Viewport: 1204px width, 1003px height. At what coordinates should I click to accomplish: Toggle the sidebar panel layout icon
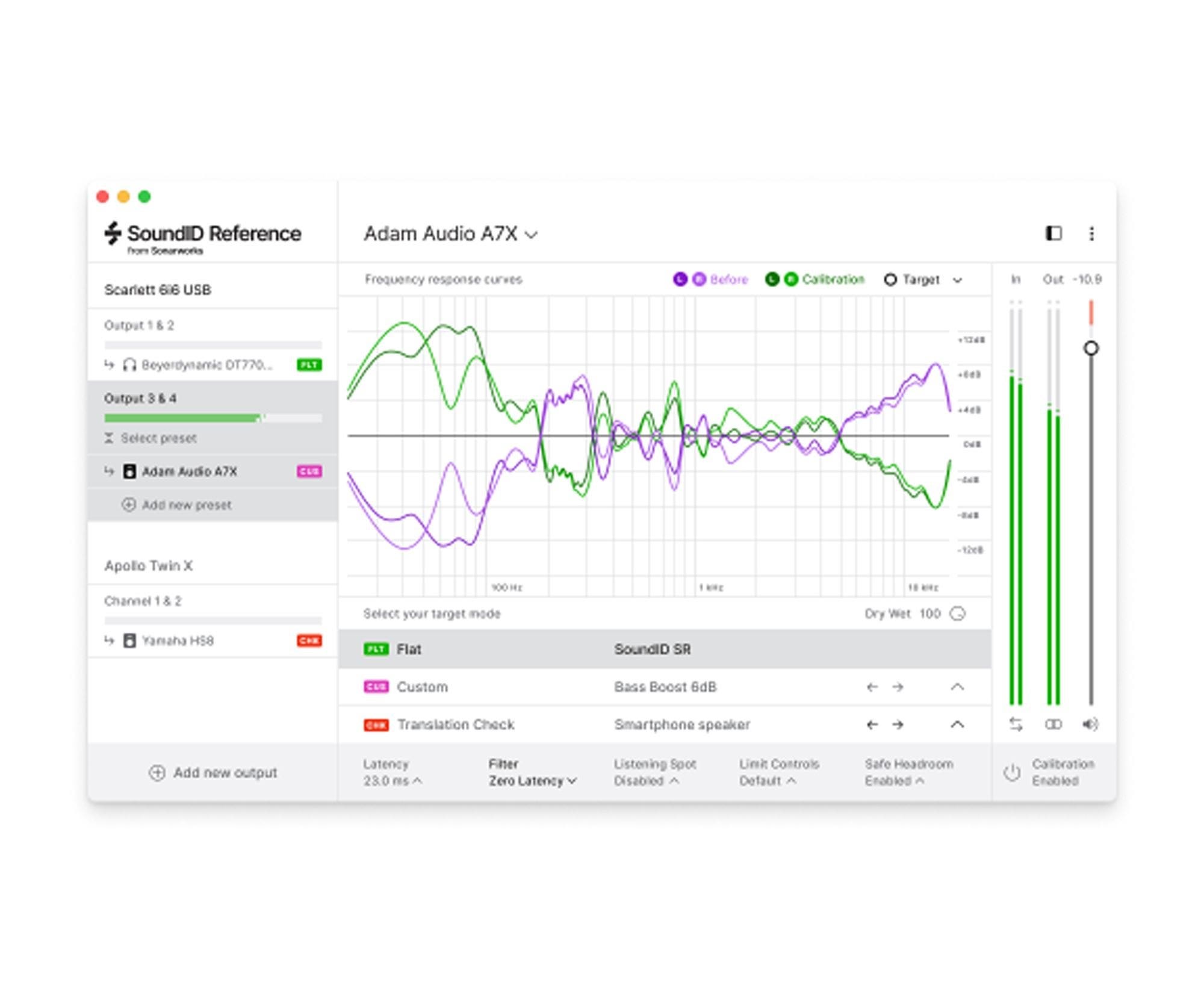1053,233
